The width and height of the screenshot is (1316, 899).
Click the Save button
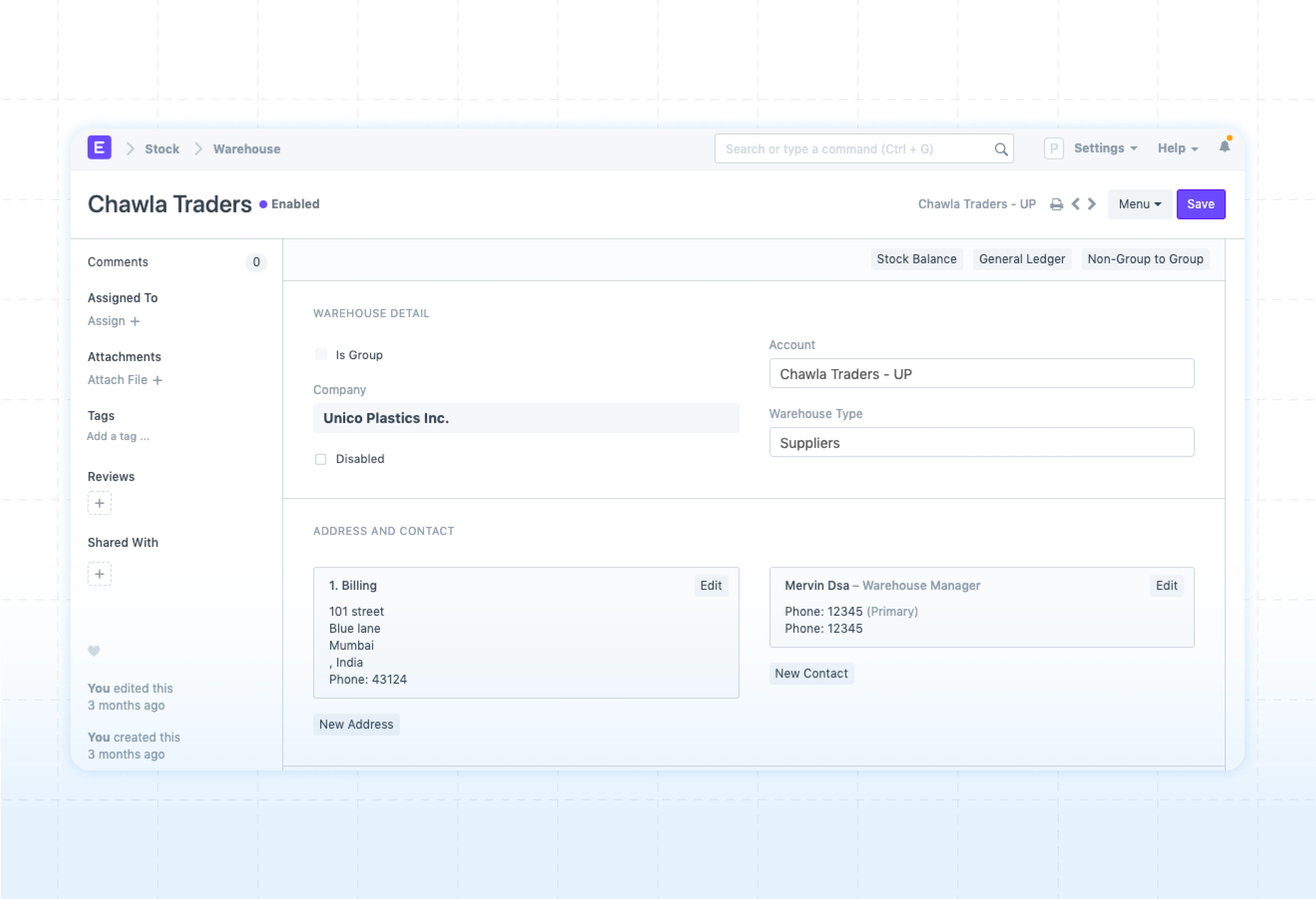point(1200,204)
